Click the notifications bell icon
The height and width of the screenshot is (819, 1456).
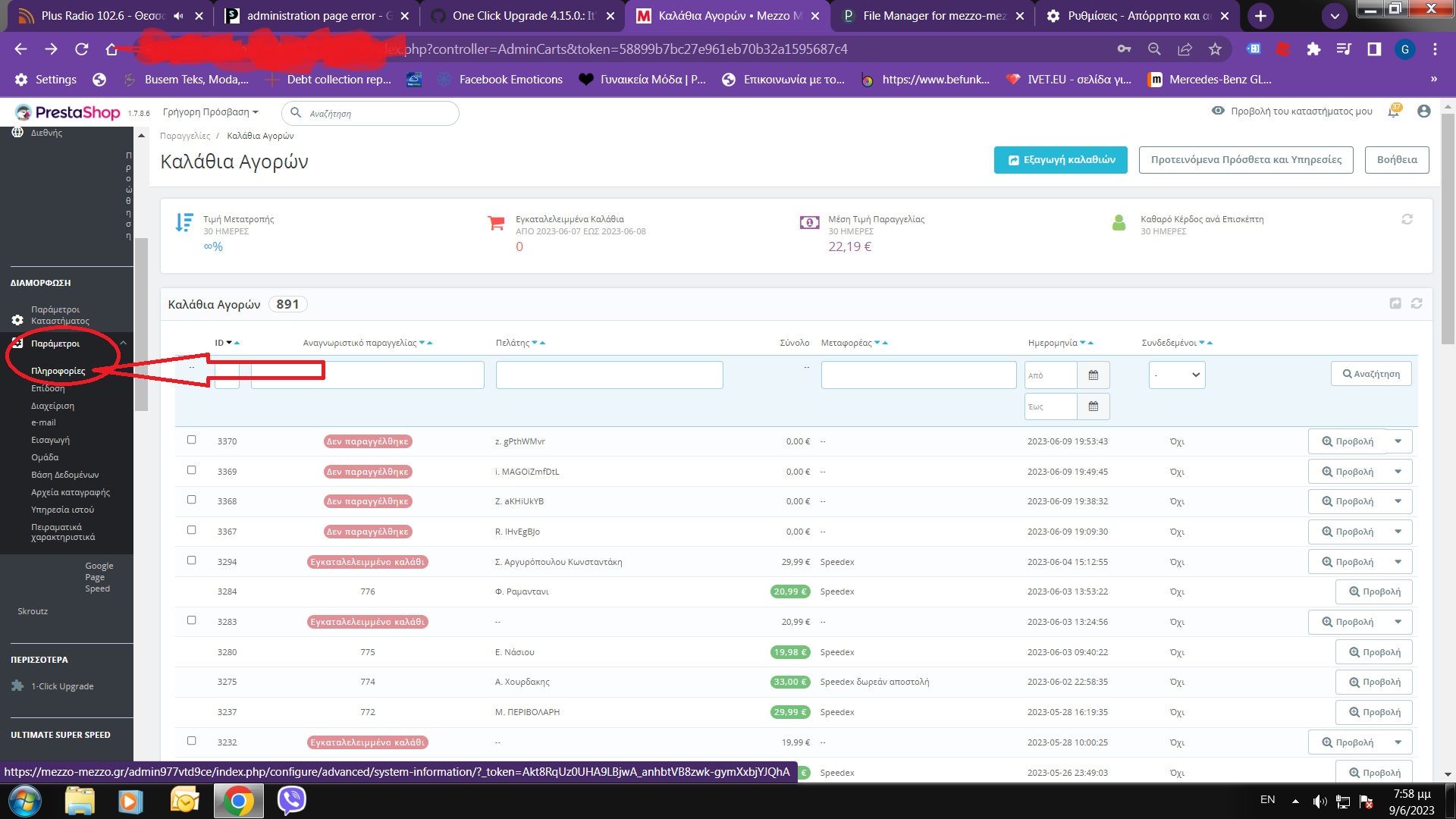point(1393,111)
